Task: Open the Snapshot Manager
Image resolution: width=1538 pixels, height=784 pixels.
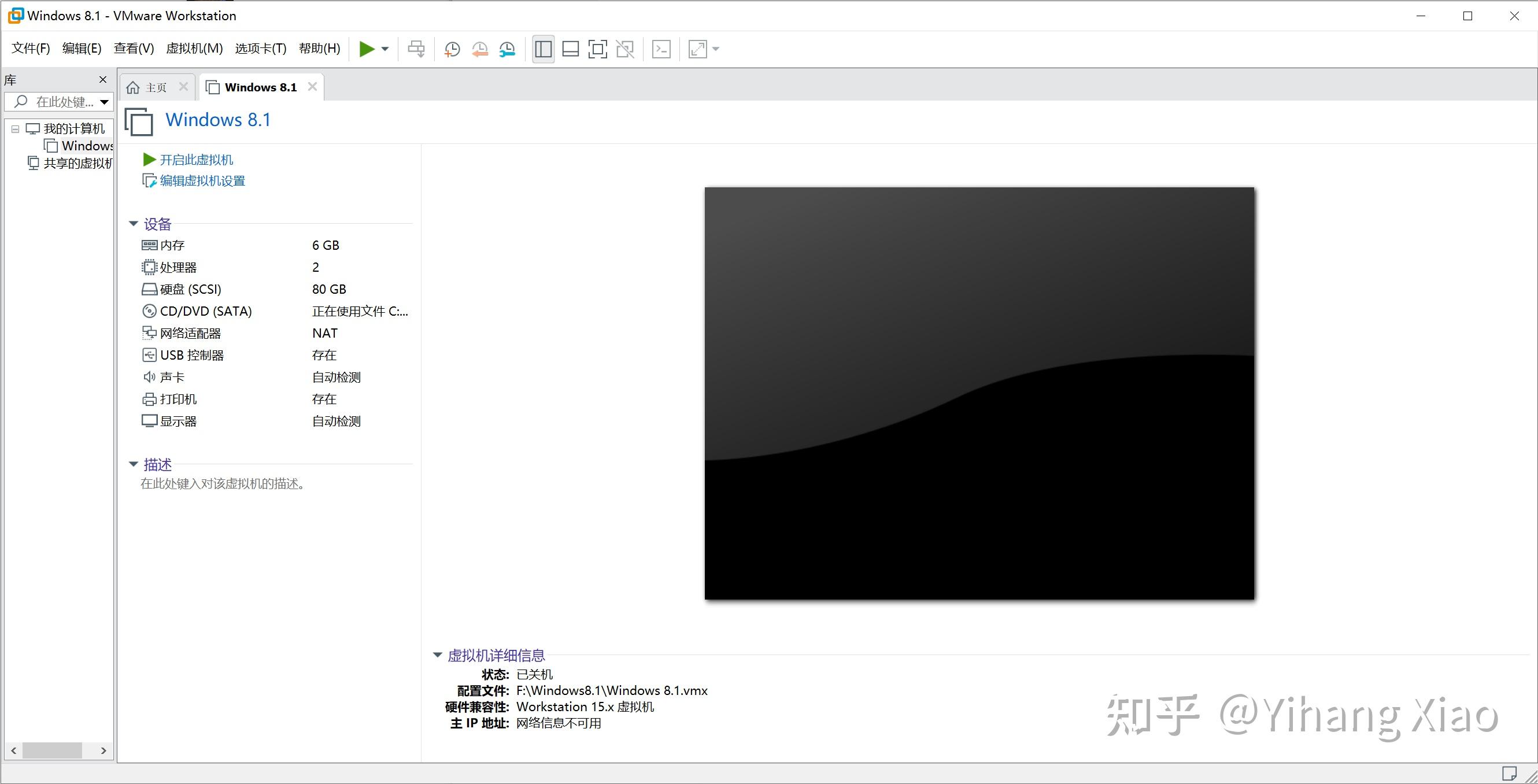Action: (x=508, y=49)
